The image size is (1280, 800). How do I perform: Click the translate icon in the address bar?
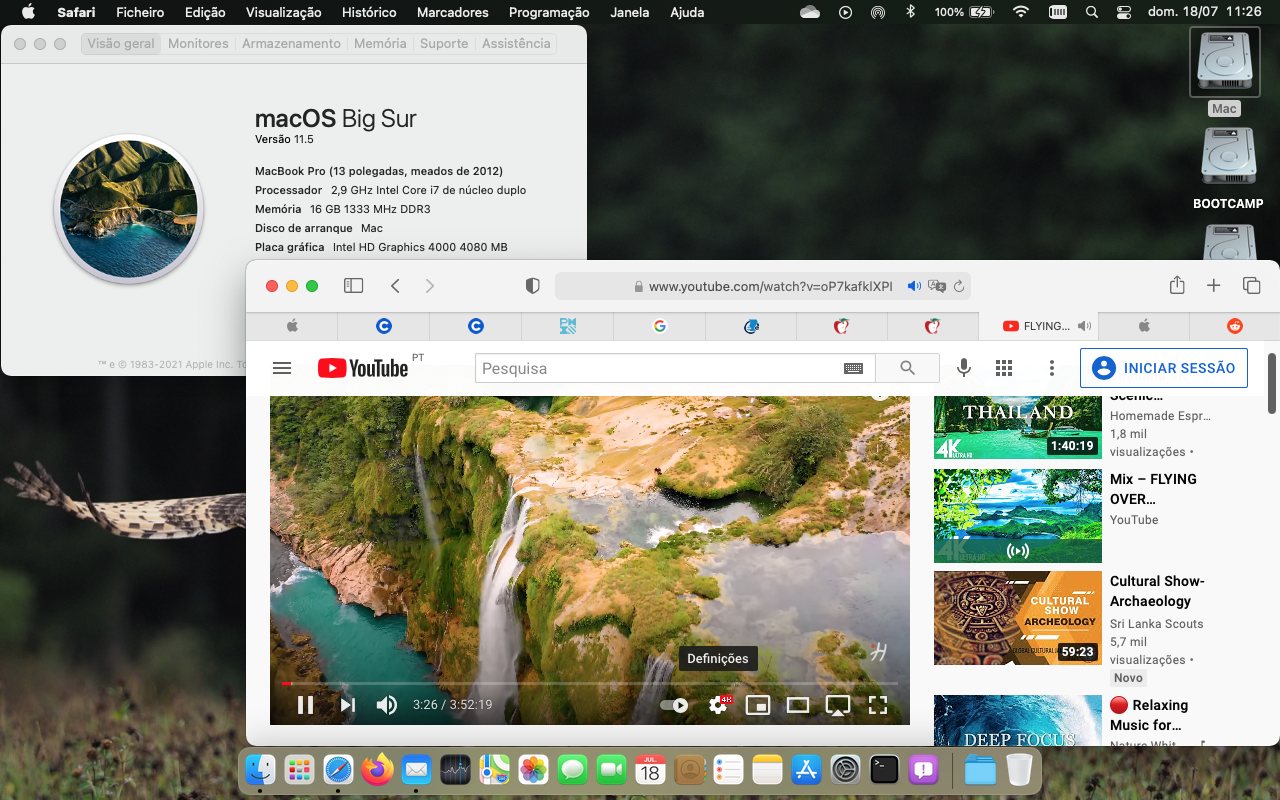click(x=937, y=286)
